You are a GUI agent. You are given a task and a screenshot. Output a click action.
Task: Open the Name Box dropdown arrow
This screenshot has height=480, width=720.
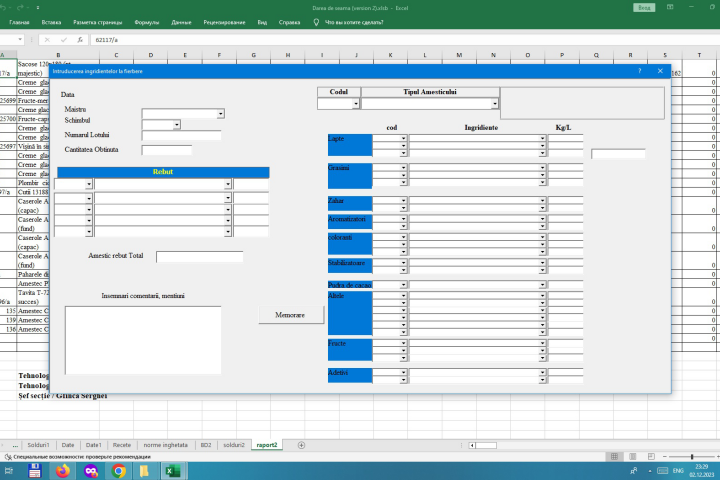click(20, 40)
